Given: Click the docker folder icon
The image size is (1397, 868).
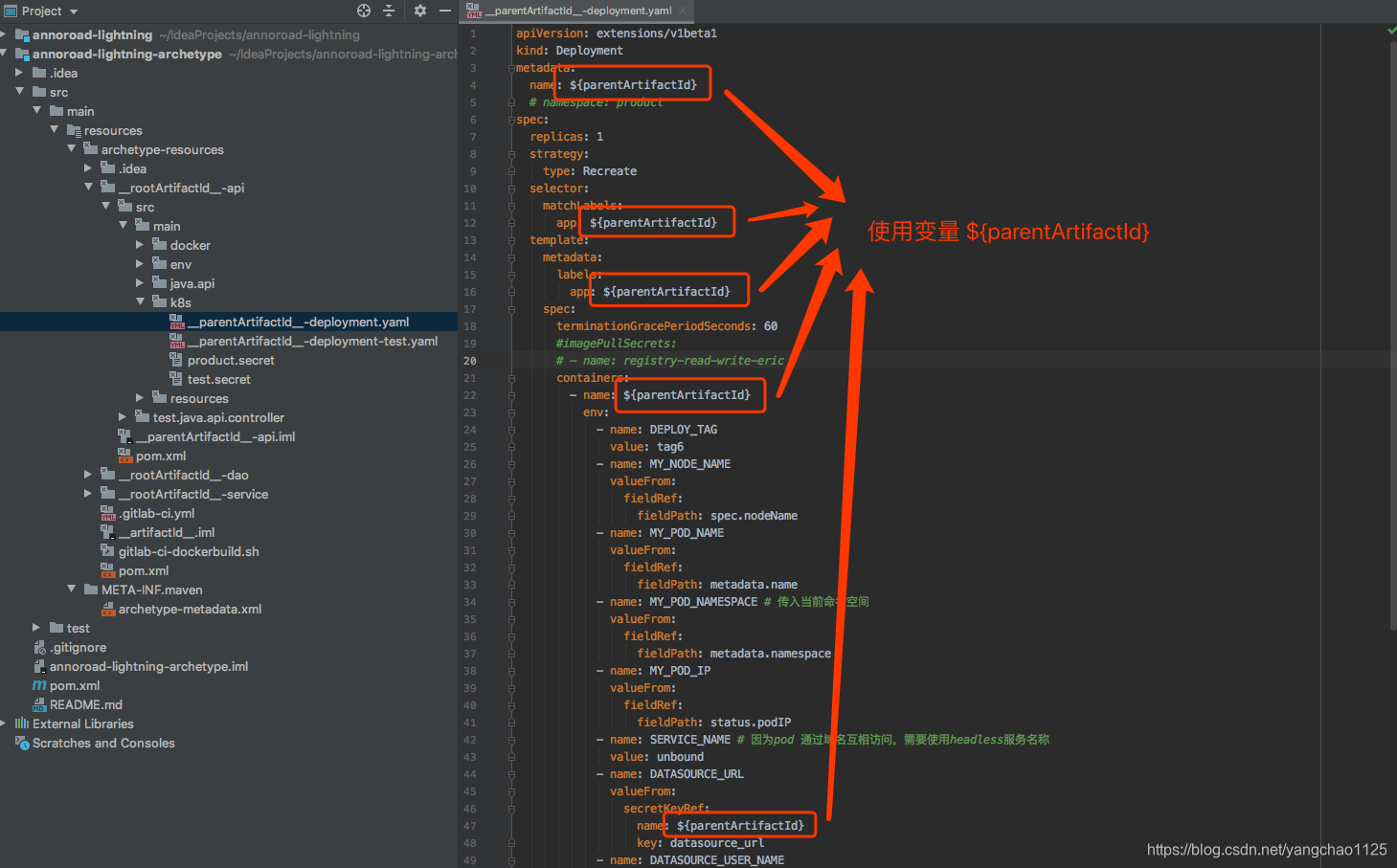Looking at the screenshot, I should tap(160, 245).
